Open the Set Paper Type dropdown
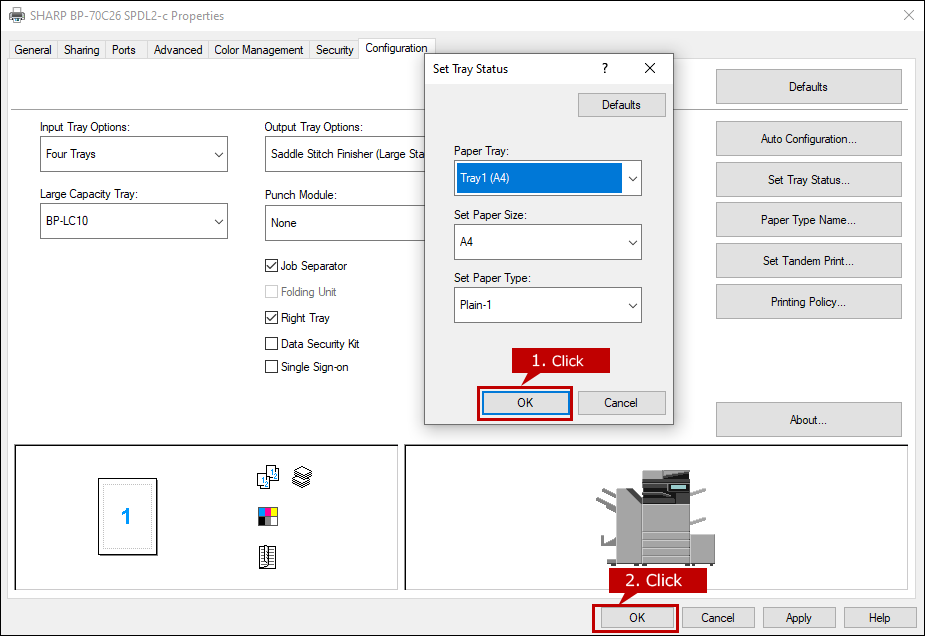Viewport: 925px width, 636px height. [547, 305]
